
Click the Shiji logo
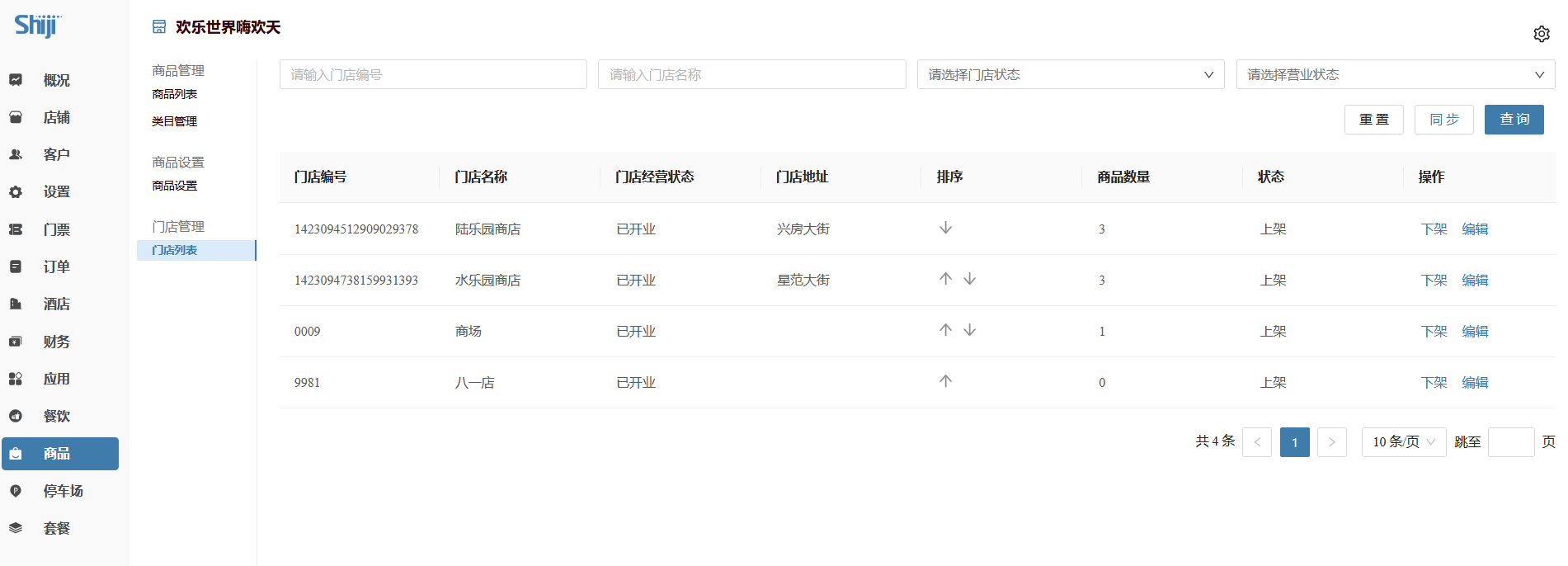point(37,26)
